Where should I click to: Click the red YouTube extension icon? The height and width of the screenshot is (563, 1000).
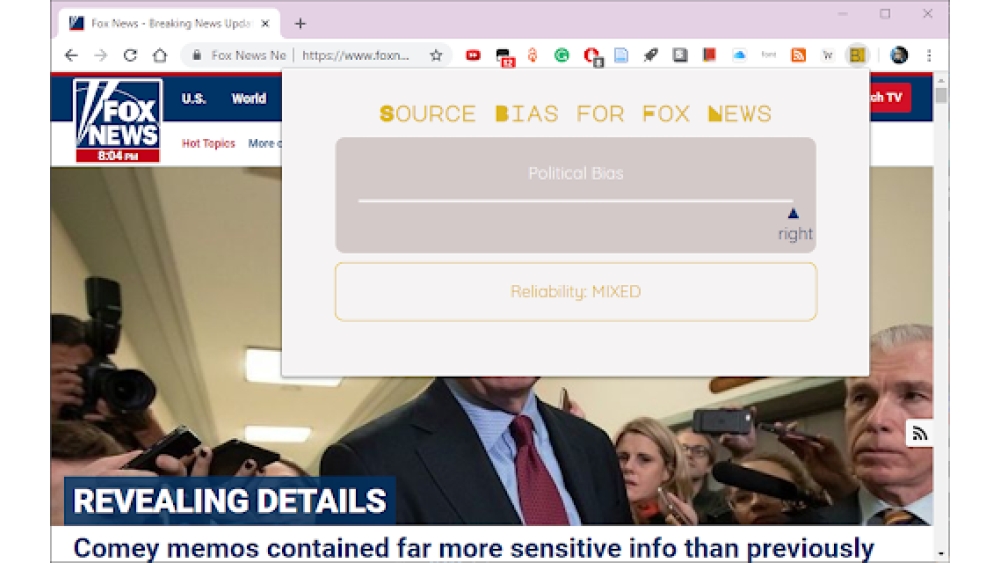point(473,56)
